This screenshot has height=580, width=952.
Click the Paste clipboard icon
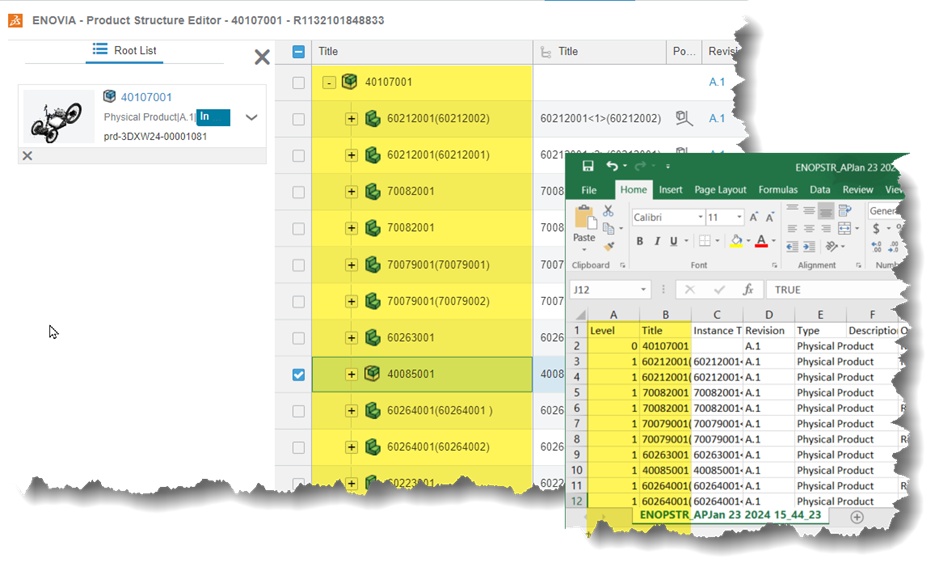584,217
